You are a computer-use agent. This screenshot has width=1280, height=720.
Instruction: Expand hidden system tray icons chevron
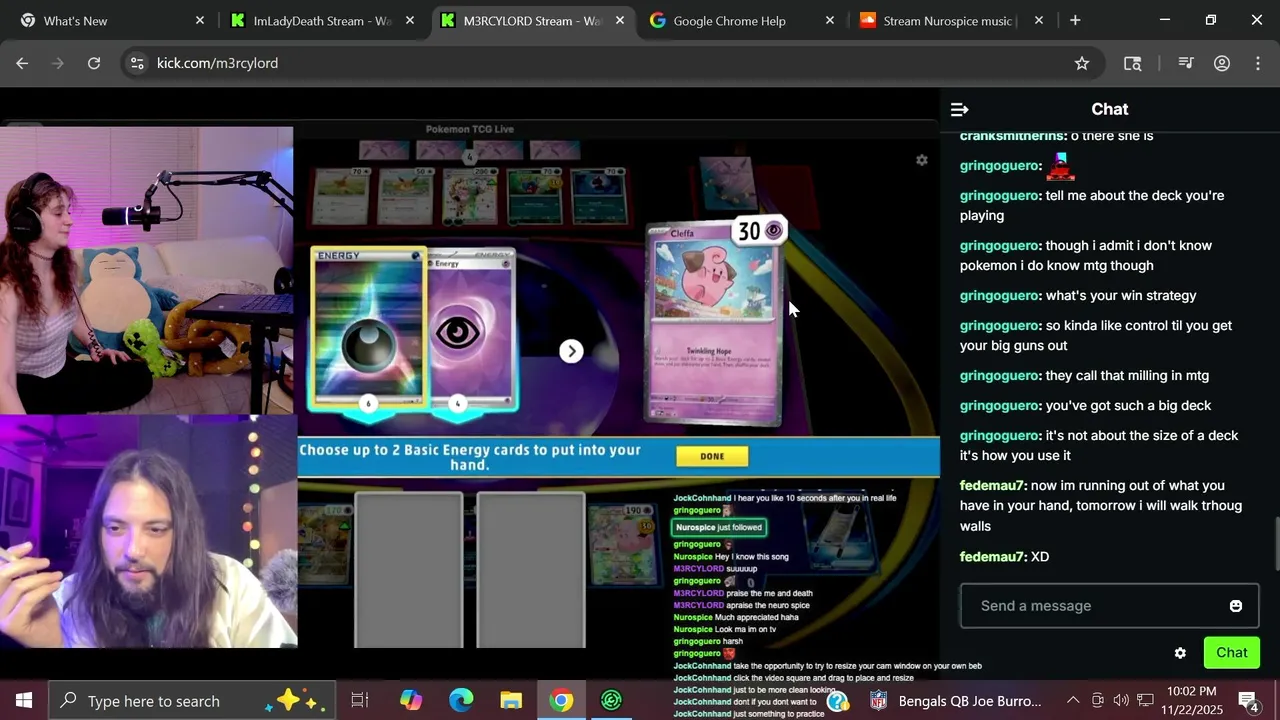(1073, 700)
